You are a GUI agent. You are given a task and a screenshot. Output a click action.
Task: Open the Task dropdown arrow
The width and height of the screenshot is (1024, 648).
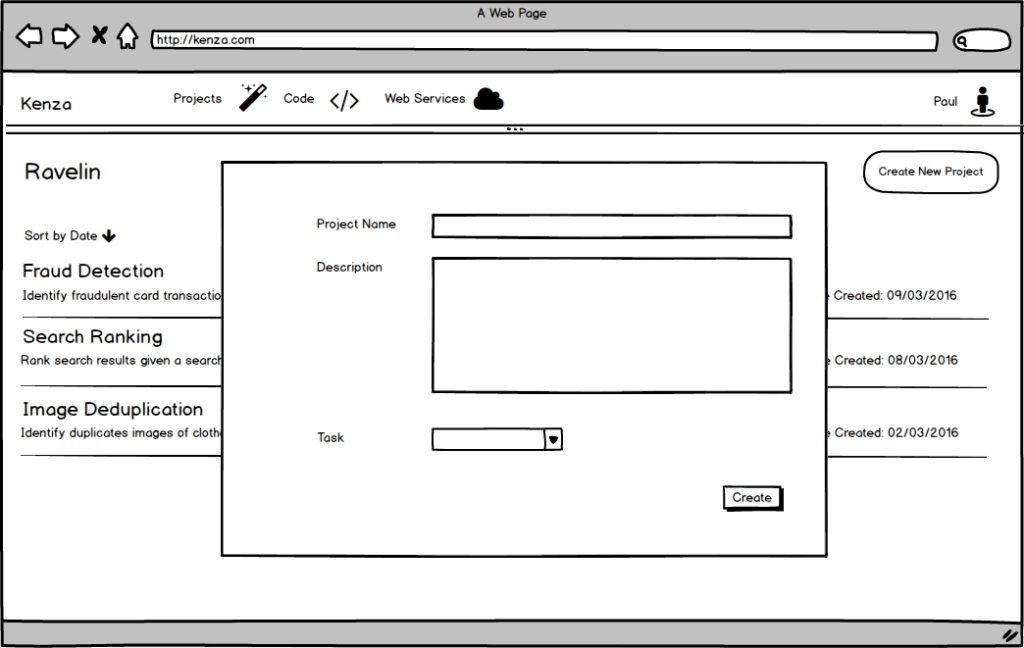(553, 439)
